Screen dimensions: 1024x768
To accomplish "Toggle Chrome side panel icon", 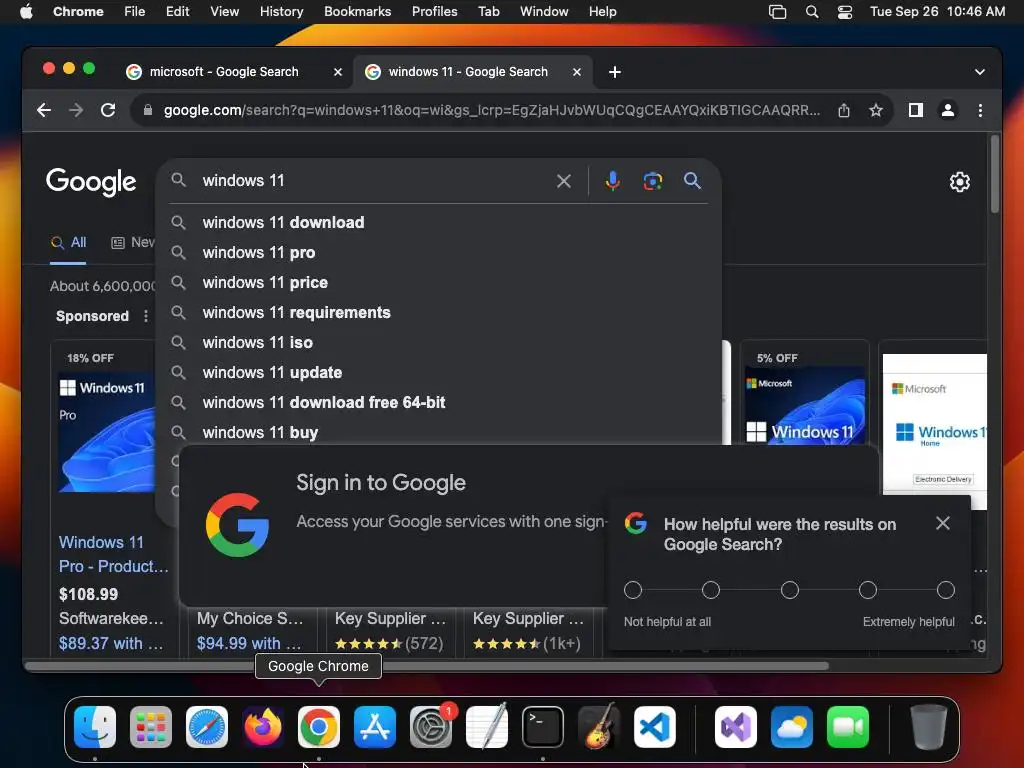I will point(916,110).
